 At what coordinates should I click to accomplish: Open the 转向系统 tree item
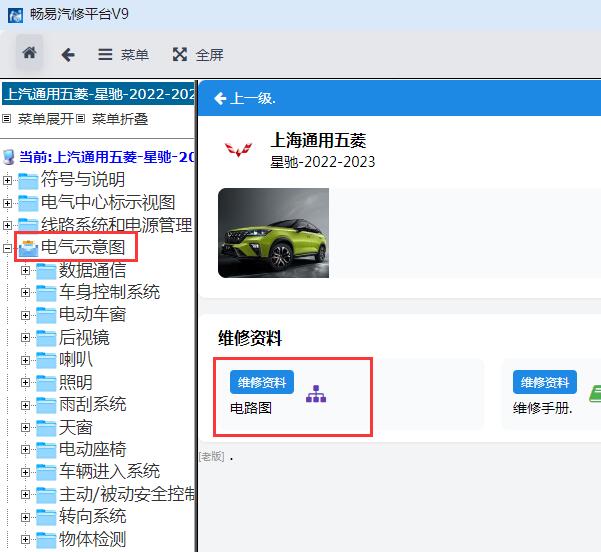[92, 516]
